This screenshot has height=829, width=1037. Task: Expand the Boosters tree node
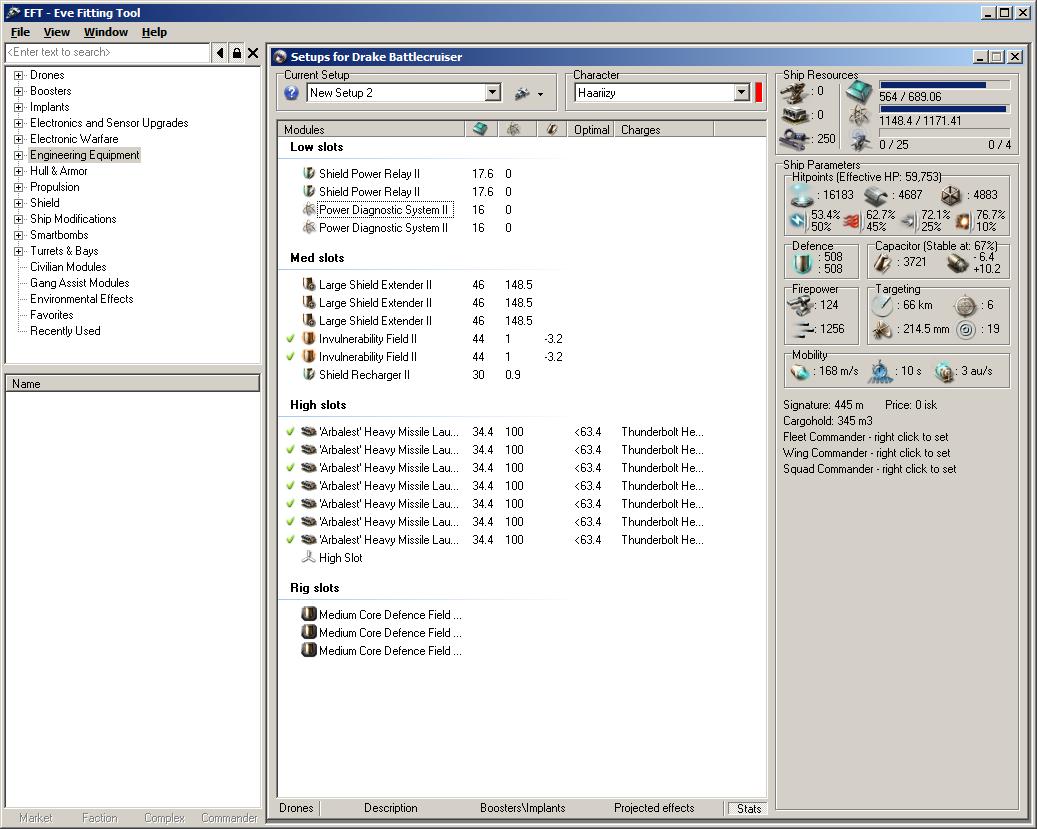coord(19,91)
